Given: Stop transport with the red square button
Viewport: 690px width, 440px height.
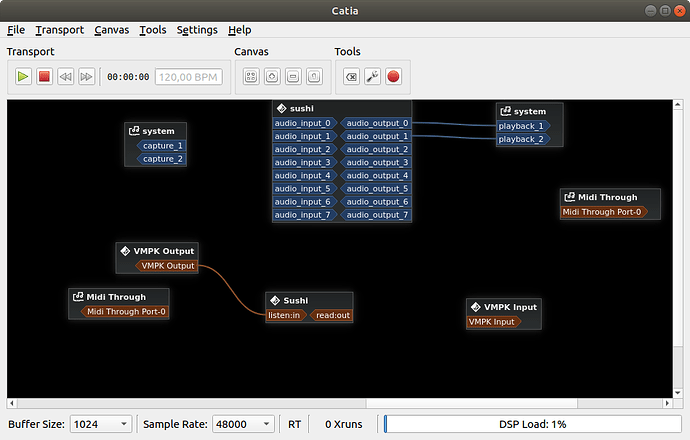Looking at the screenshot, I should coord(44,77).
